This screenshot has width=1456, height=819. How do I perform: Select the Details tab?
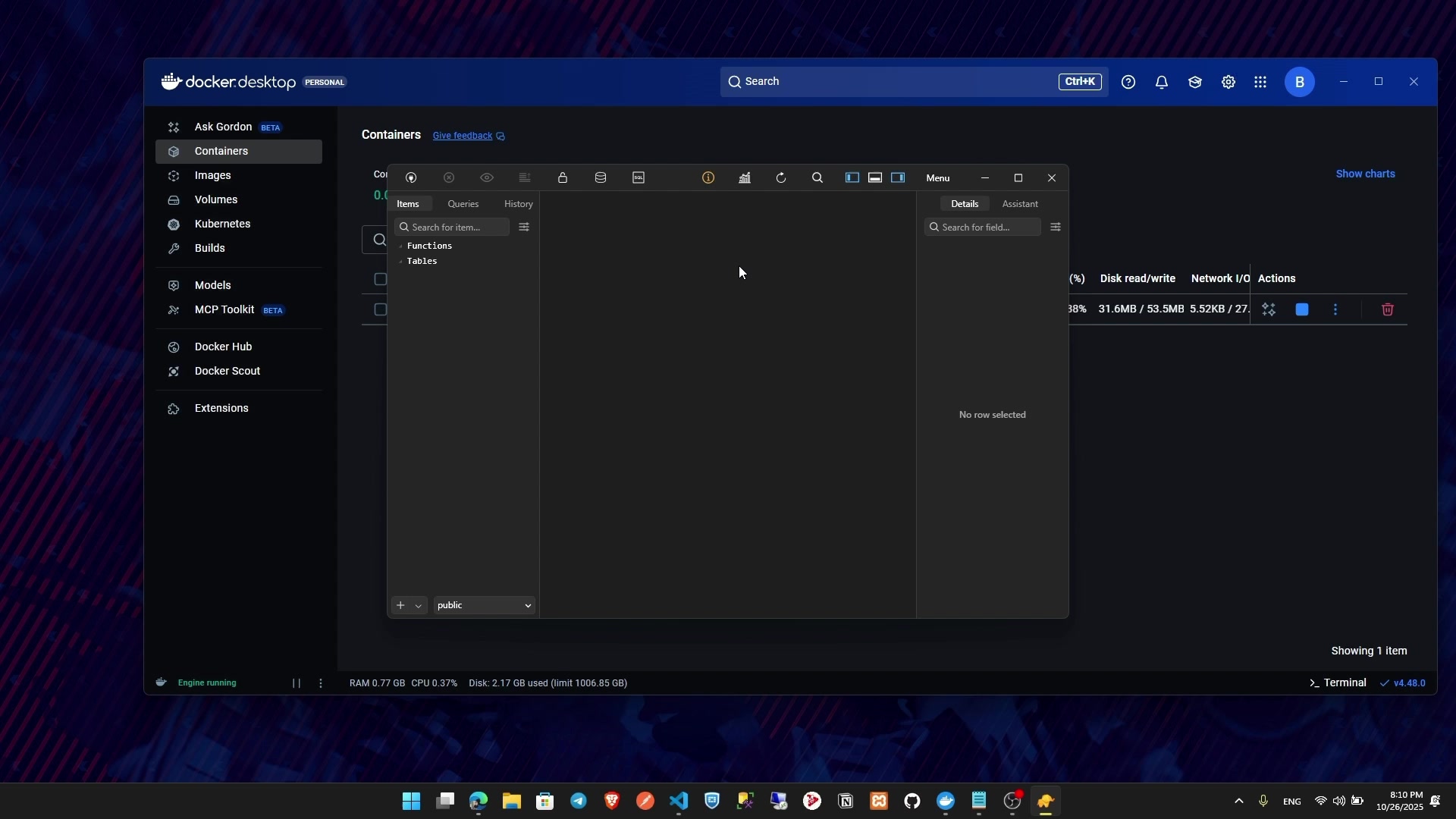(965, 204)
